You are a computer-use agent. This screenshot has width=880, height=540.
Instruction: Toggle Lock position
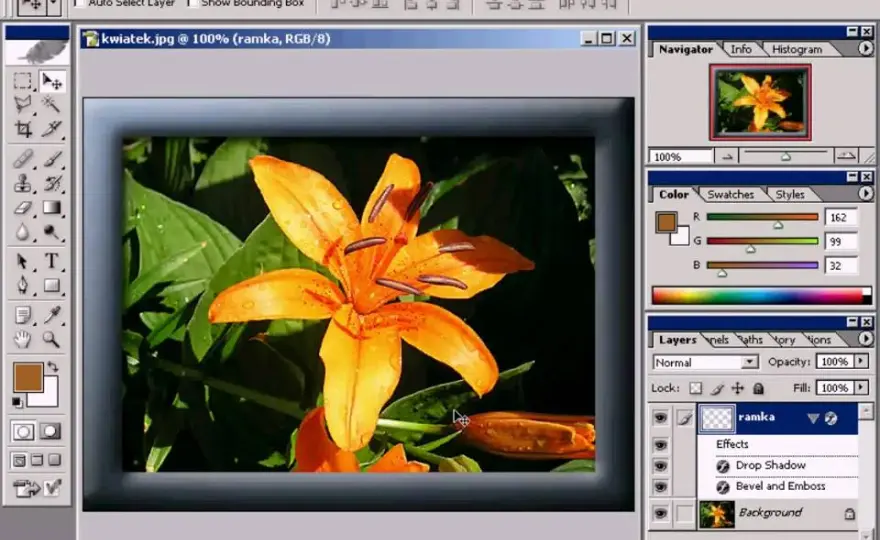click(737, 388)
